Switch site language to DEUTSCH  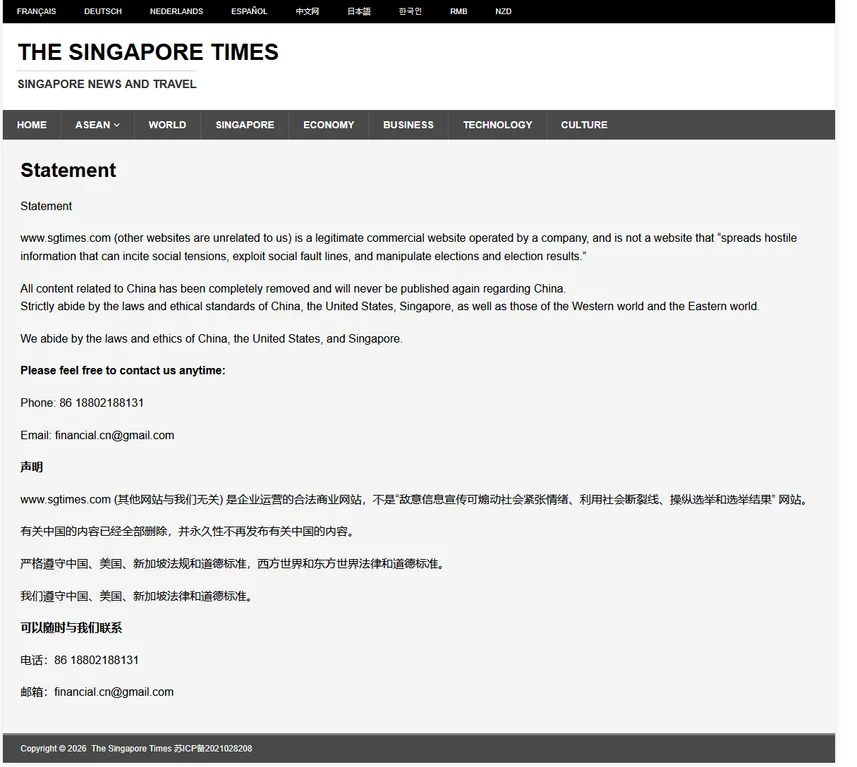coord(103,12)
